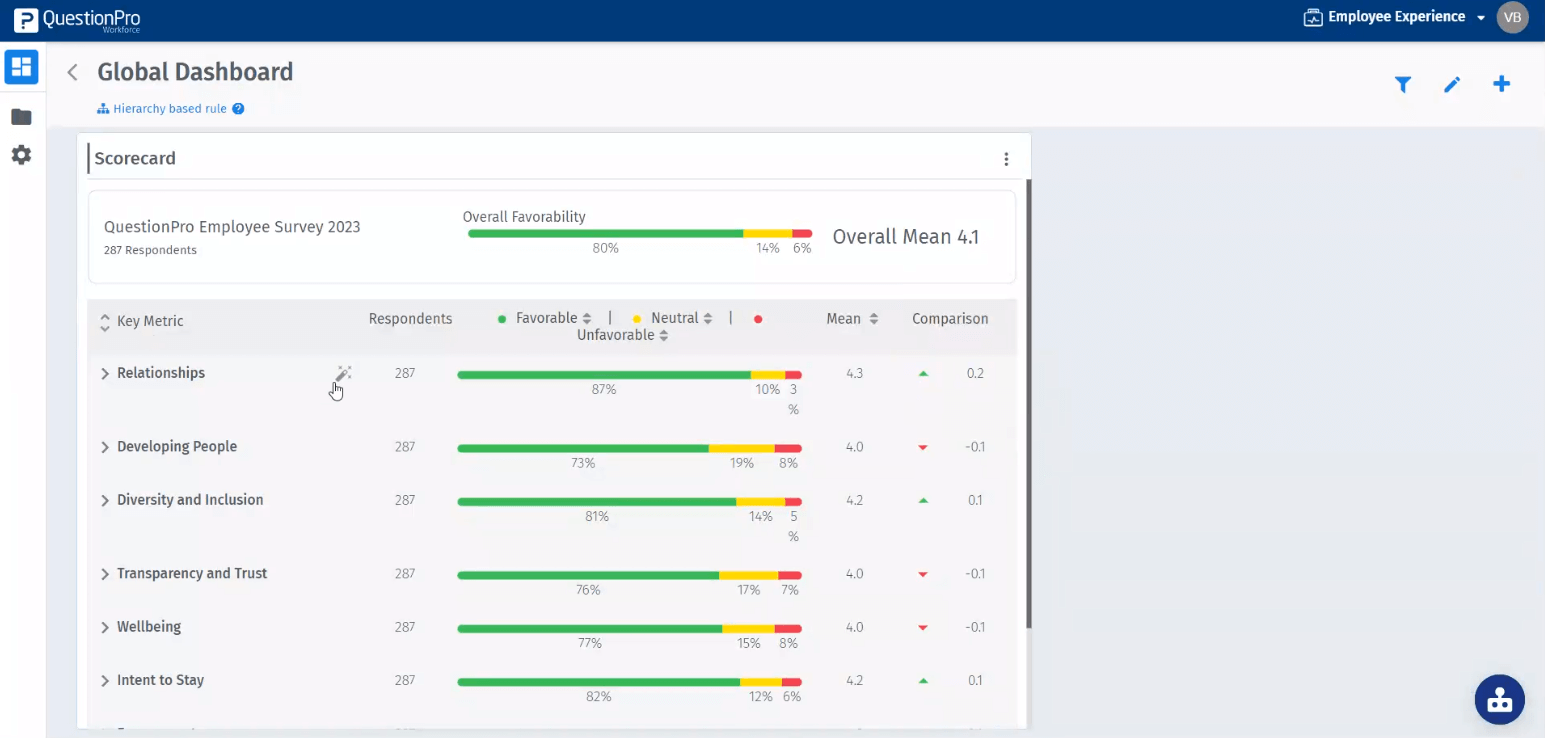Click the filter funnel icon
This screenshot has height=738, width=1545.
click(1403, 85)
